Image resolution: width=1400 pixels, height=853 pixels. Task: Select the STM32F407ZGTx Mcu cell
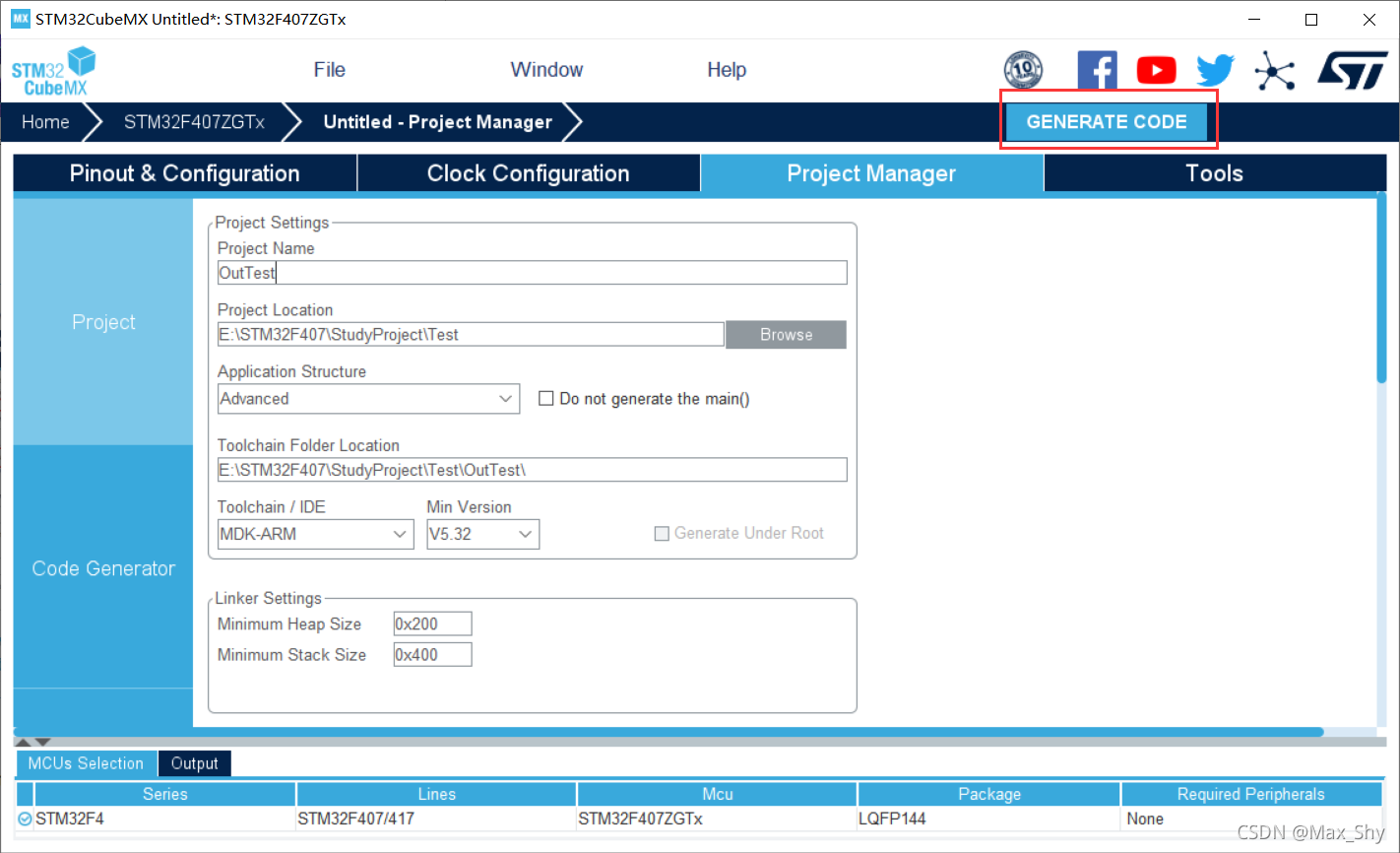point(717,819)
